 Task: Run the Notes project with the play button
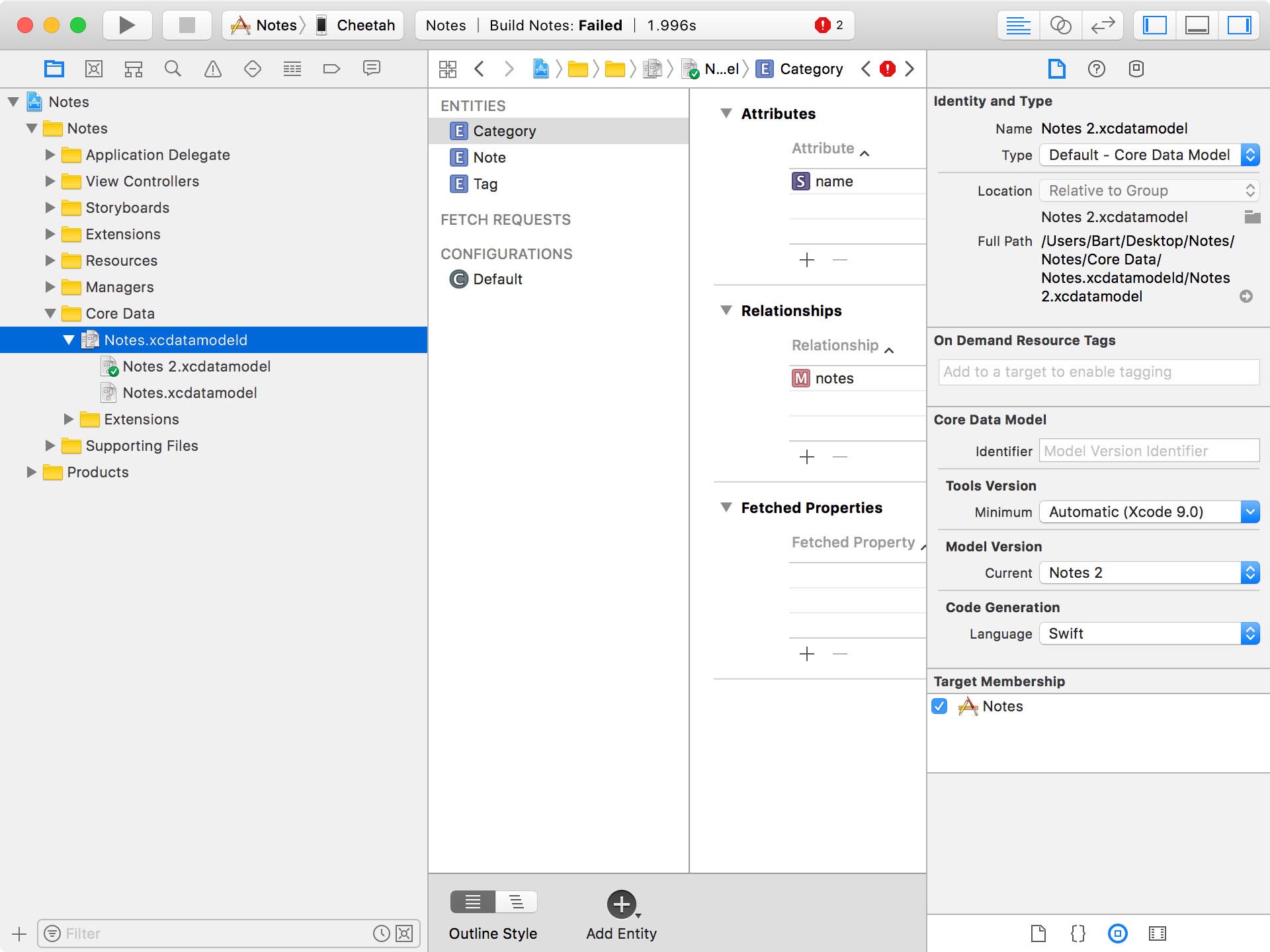[126, 25]
